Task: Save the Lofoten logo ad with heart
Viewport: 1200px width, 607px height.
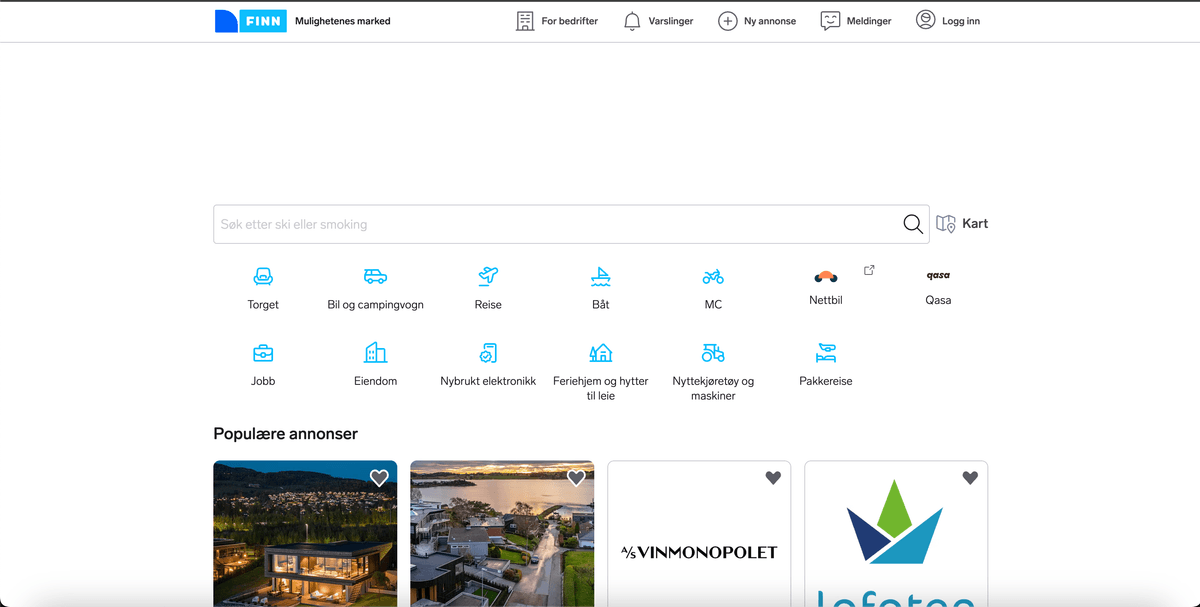Action: click(x=970, y=478)
